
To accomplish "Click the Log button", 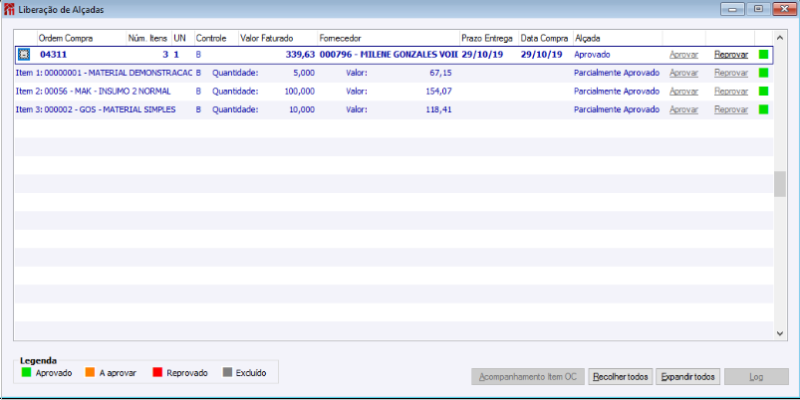I will point(757,377).
